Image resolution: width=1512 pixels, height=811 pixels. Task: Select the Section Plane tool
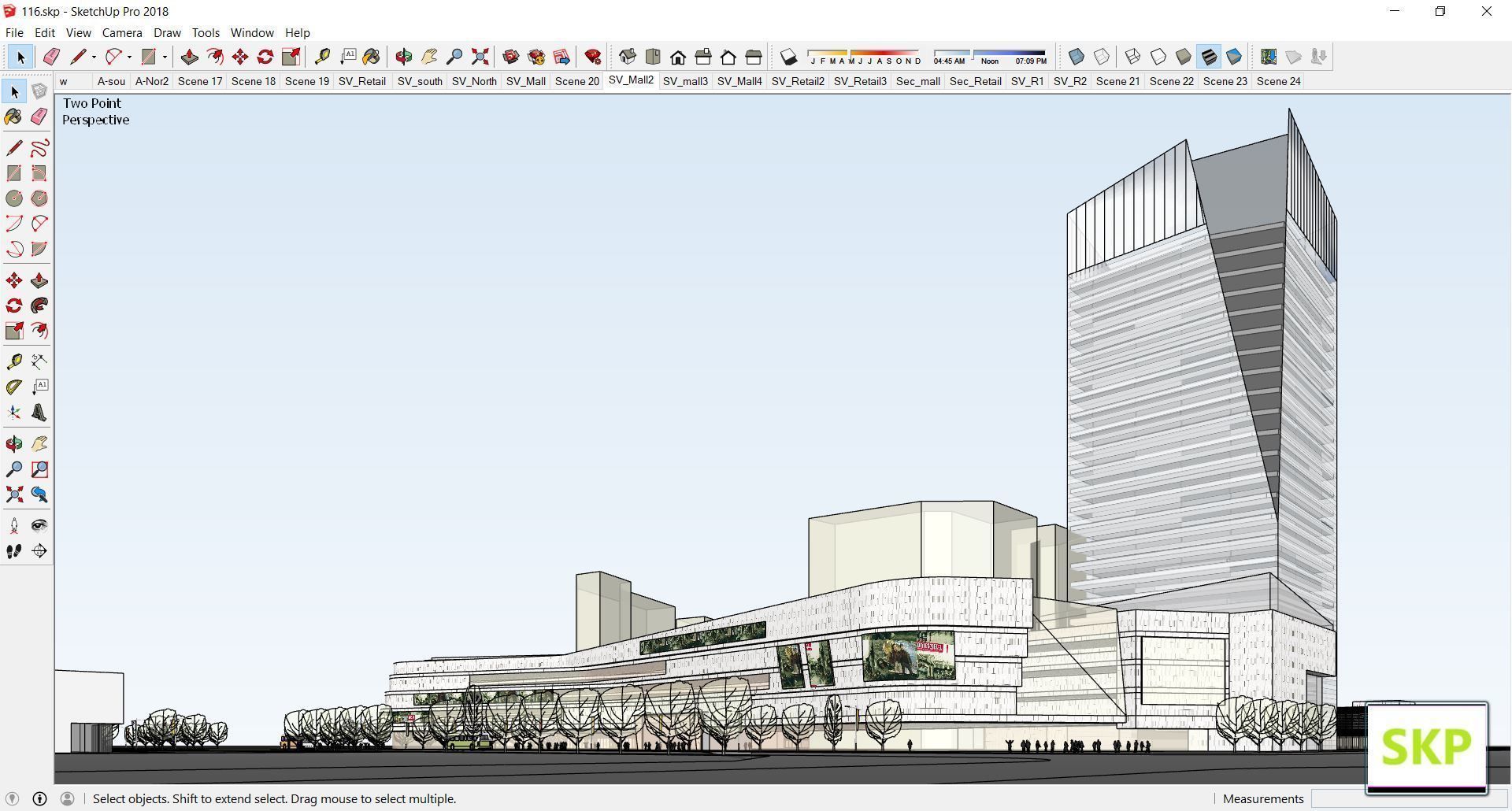coord(39,551)
